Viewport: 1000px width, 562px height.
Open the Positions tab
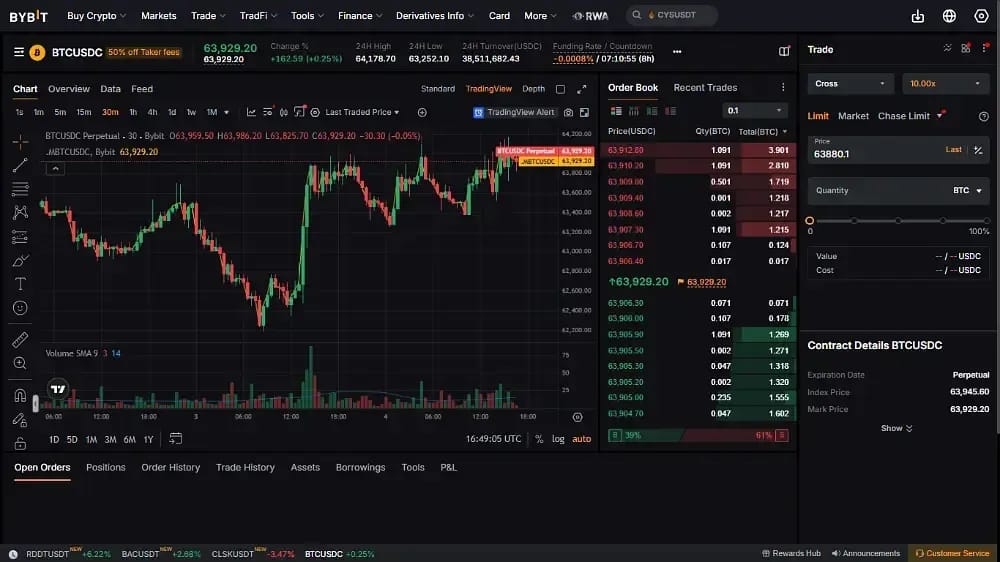106,467
